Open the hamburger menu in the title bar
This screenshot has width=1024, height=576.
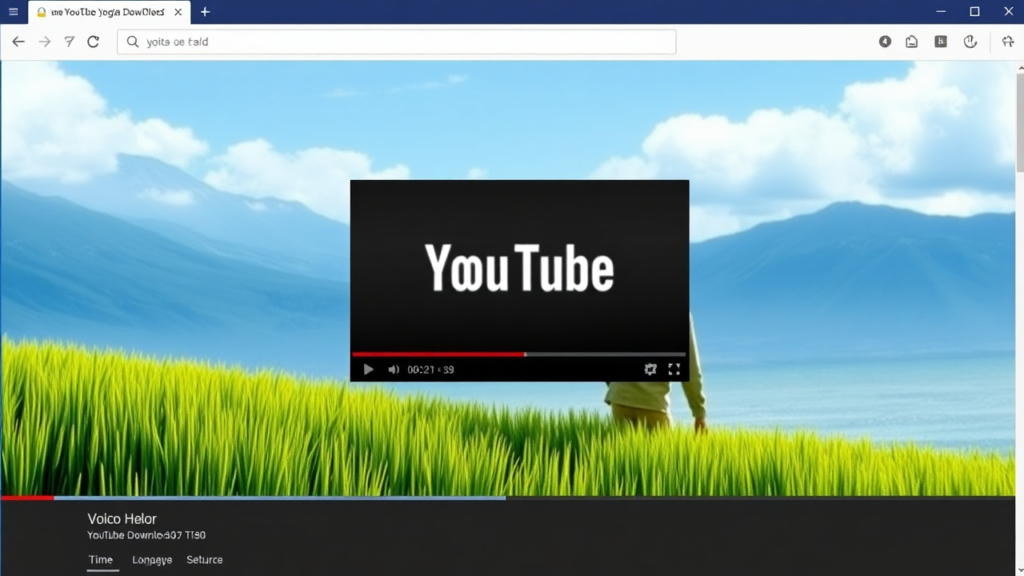click(x=13, y=12)
